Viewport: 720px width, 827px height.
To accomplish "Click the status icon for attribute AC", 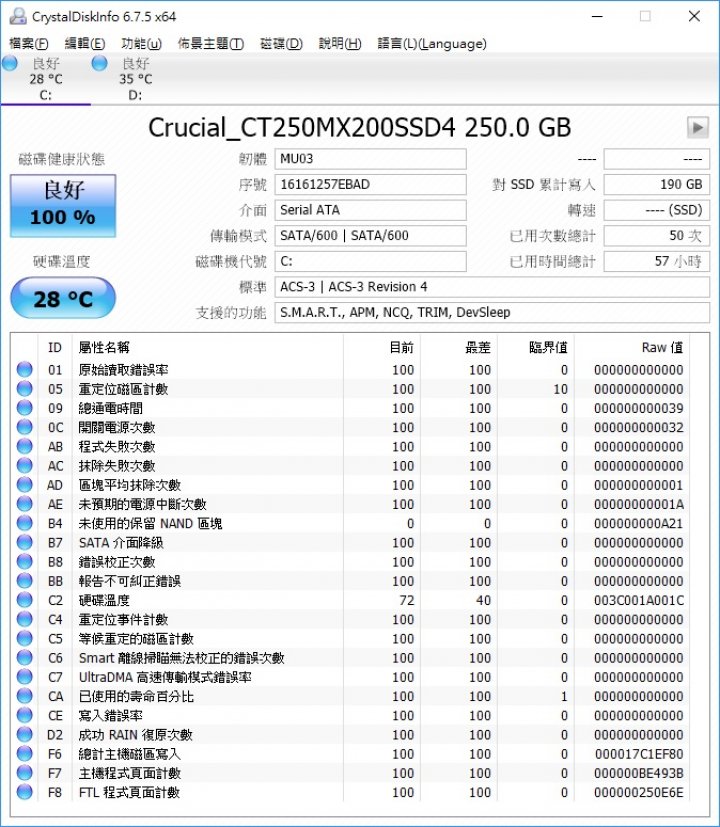I will point(25,465).
